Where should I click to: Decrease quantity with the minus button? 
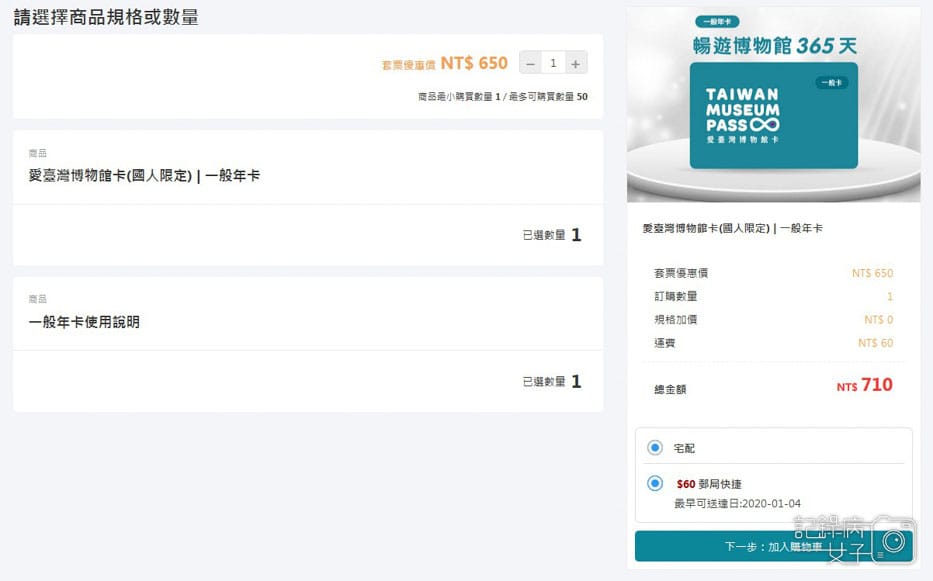click(x=530, y=63)
